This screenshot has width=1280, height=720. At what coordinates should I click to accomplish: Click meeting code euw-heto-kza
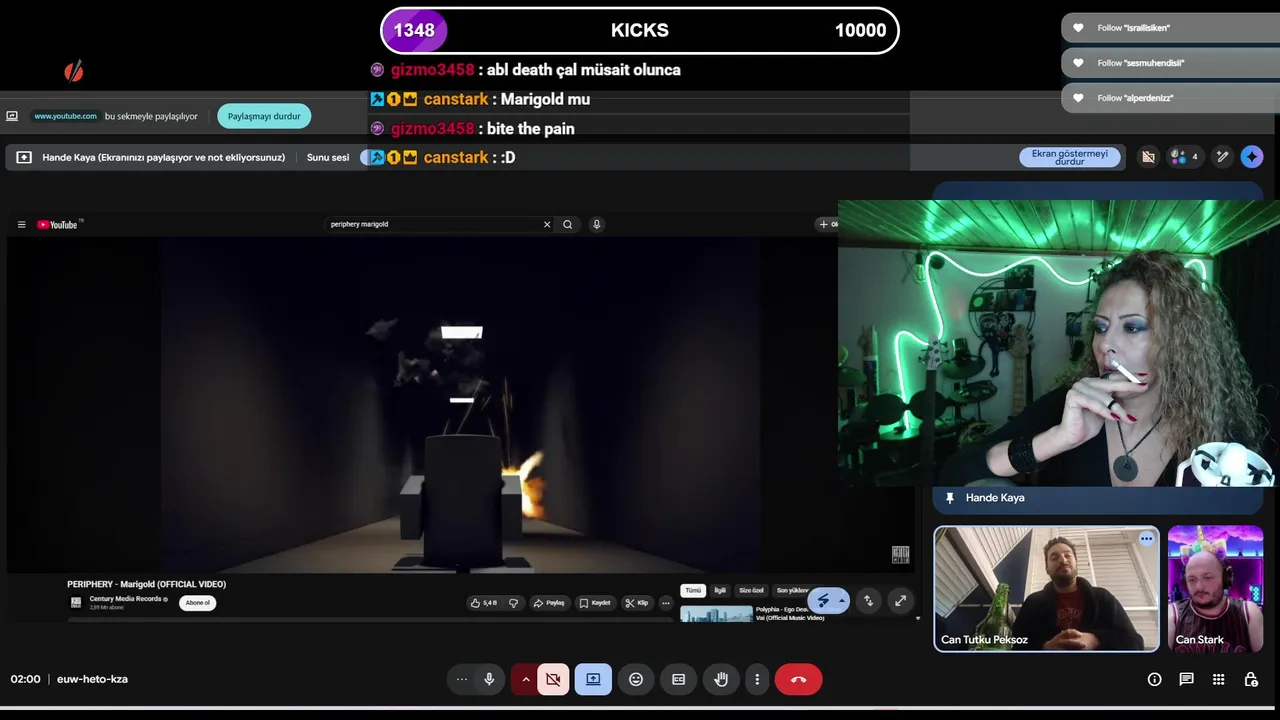click(92, 679)
